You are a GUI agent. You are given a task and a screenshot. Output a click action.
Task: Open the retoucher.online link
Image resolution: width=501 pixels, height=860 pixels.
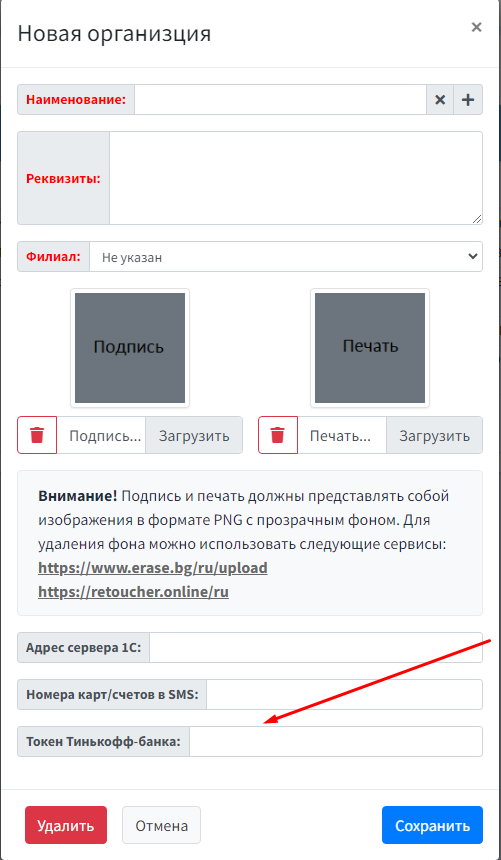[x=133, y=592]
